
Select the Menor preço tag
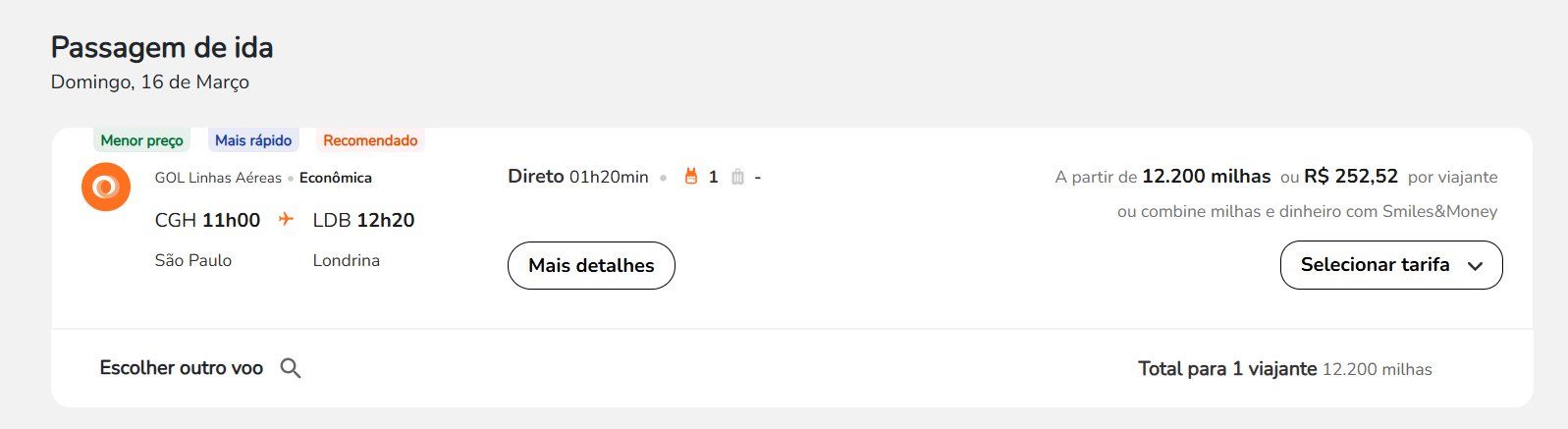coord(142,140)
